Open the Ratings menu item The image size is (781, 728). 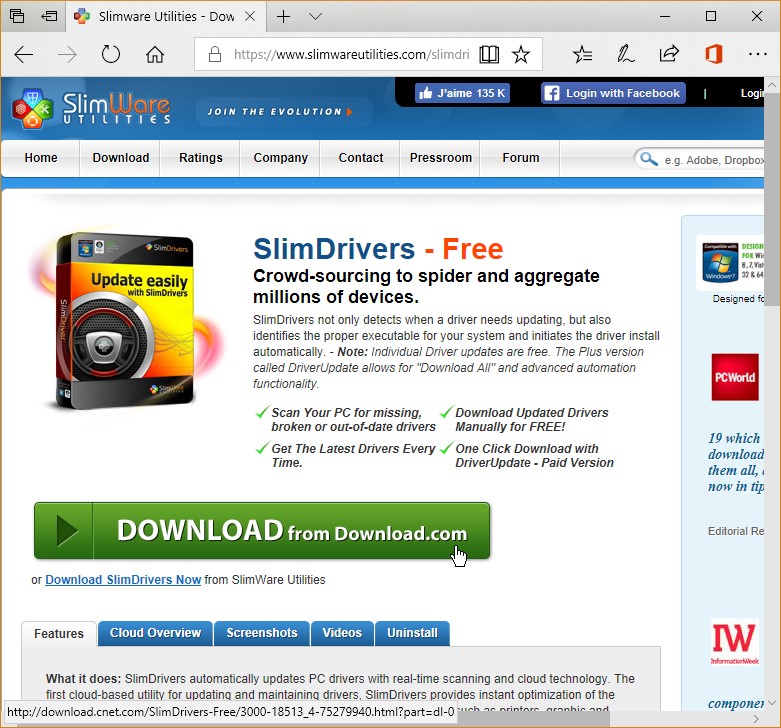click(201, 158)
